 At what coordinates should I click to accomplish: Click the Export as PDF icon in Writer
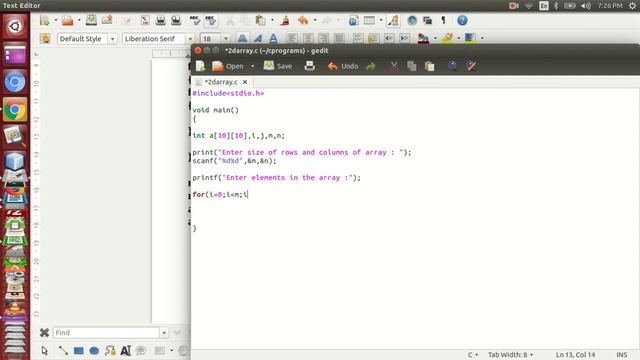[x=145, y=20]
